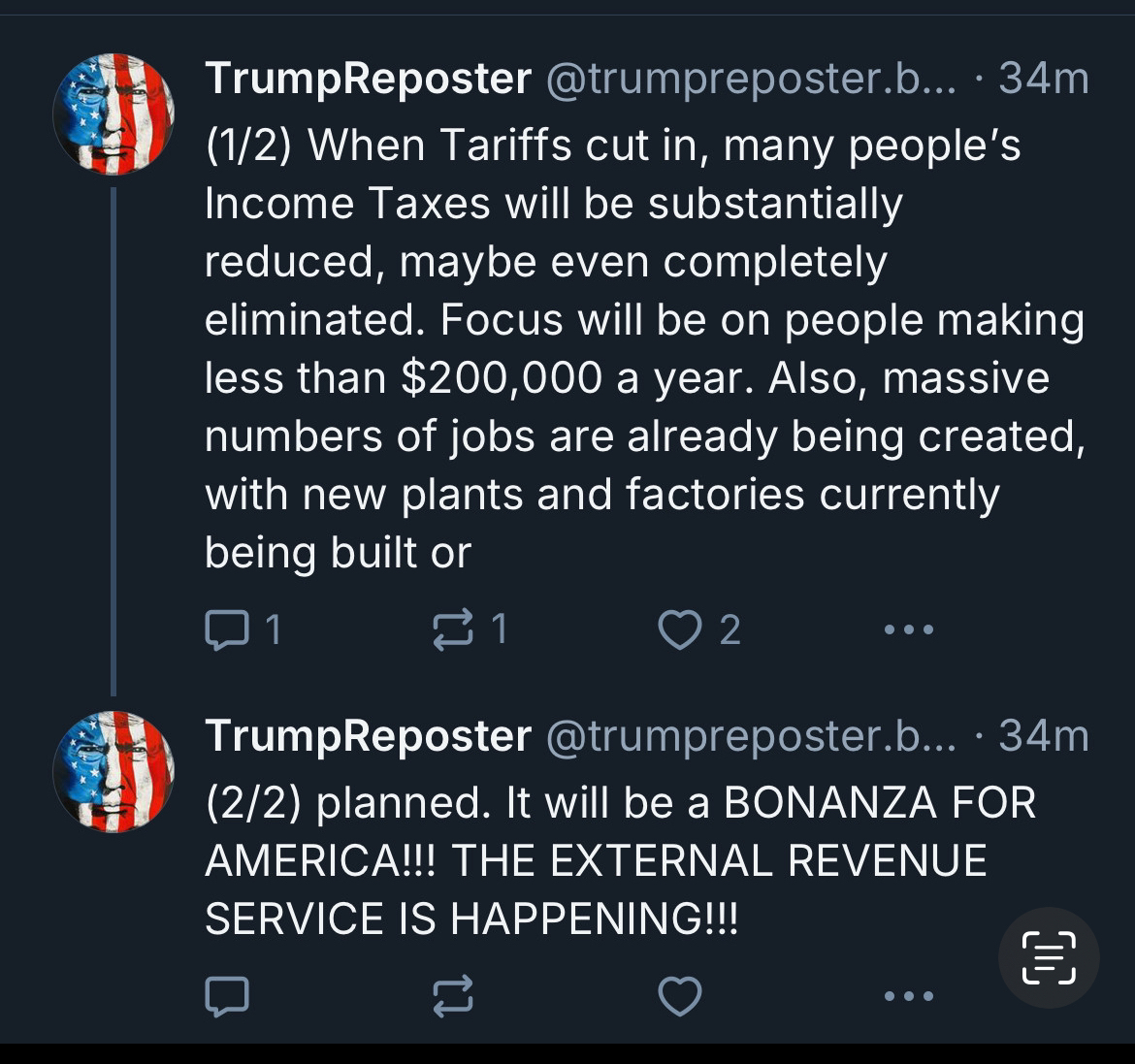This screenshot has width=1135, height=1064.
Task: Tap the floating text scan button
Action: [x=1049, y=957]
